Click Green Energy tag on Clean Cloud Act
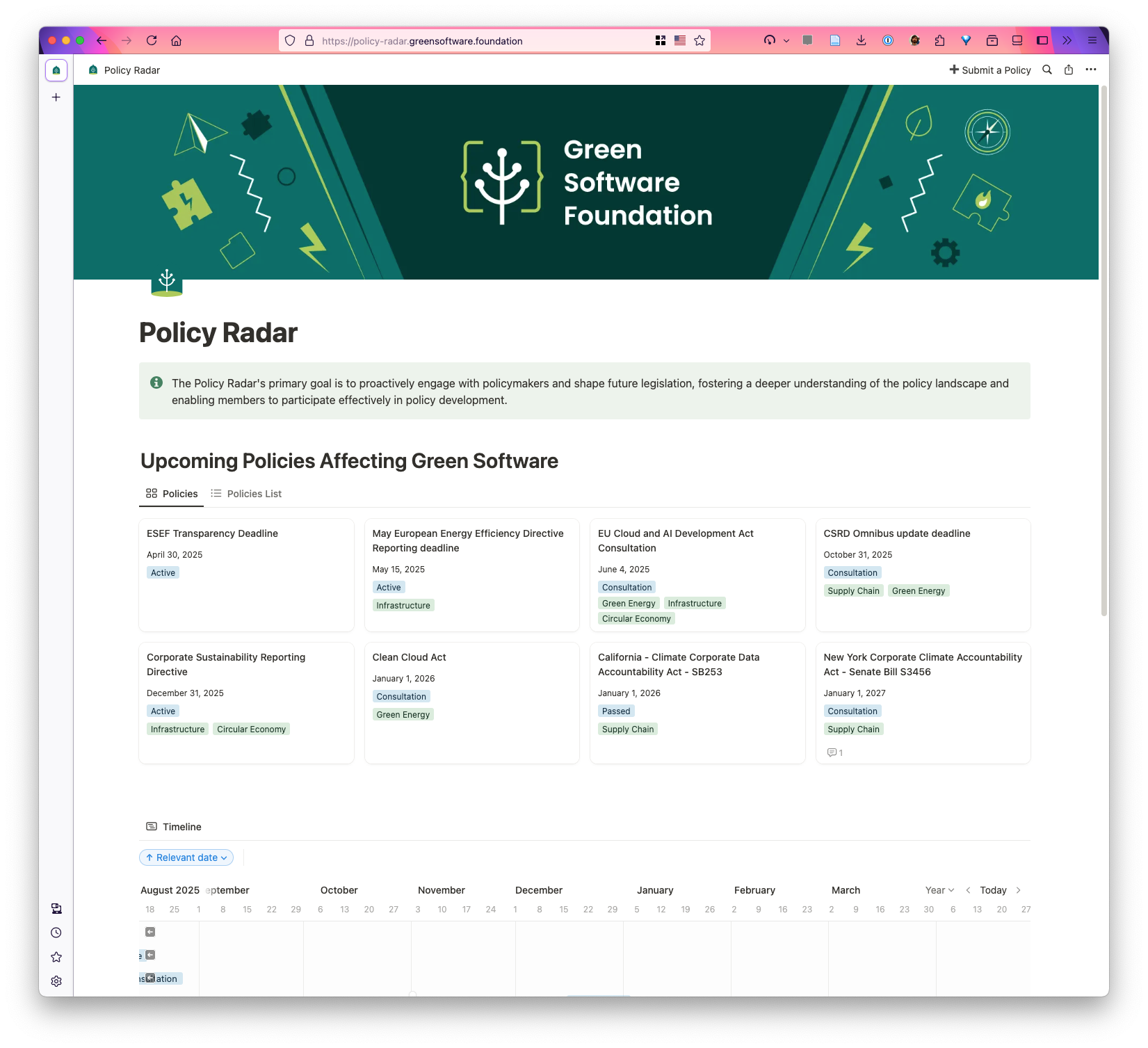1148x1048 pixels. tap(403, 714)
